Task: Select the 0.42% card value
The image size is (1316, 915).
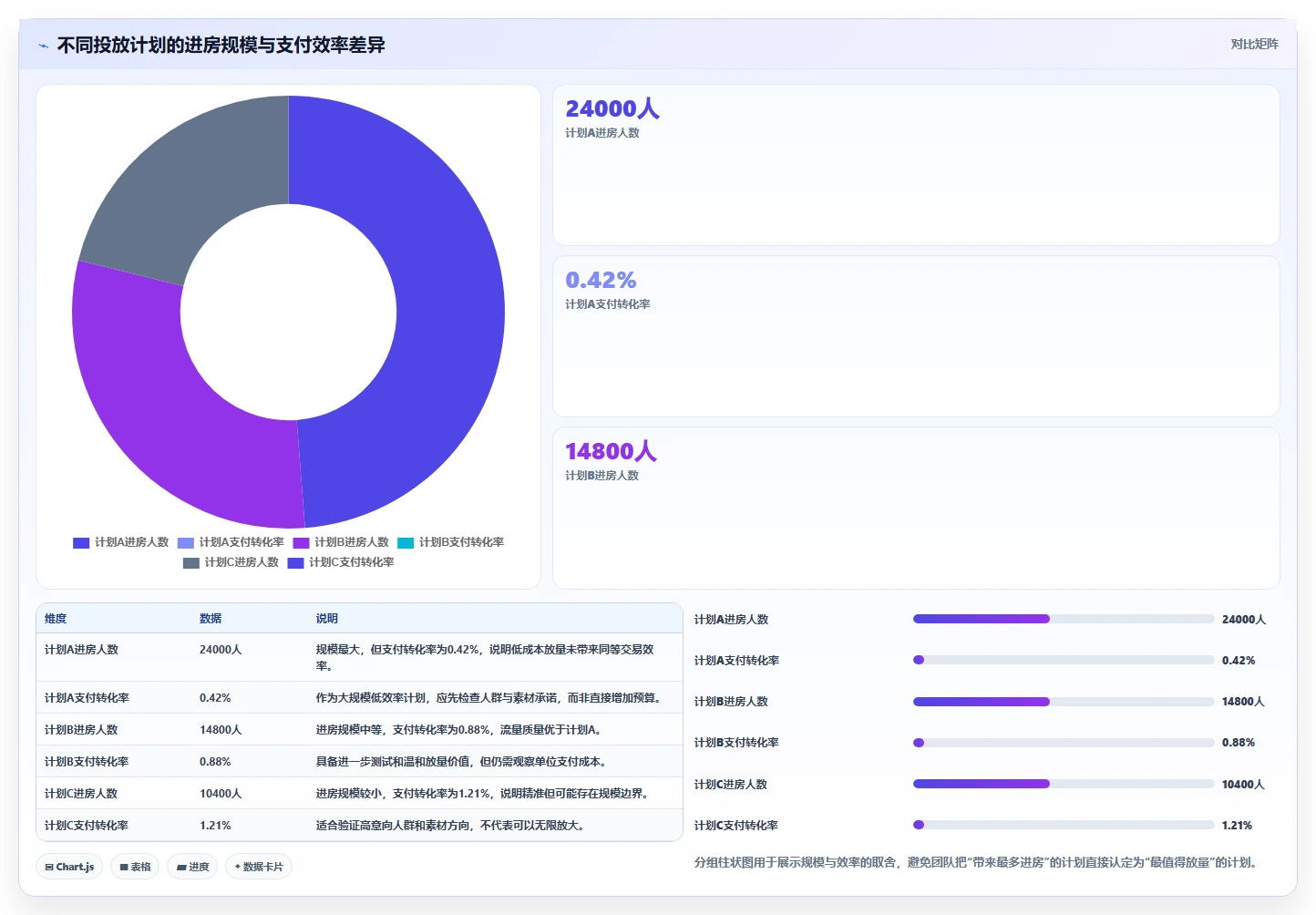Action: (x=601, y=280)
